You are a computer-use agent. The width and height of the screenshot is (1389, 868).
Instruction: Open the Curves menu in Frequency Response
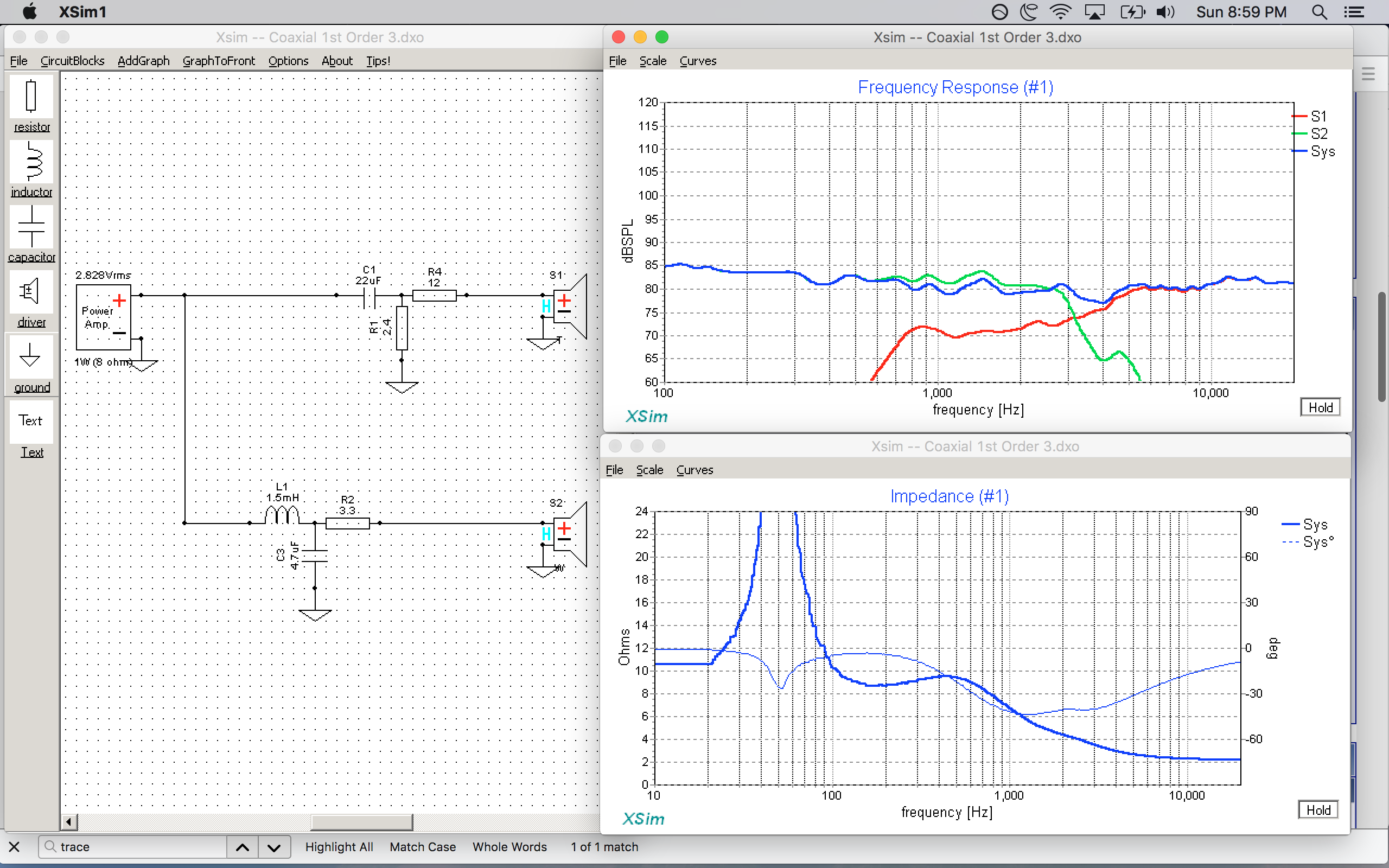(696, 62)
